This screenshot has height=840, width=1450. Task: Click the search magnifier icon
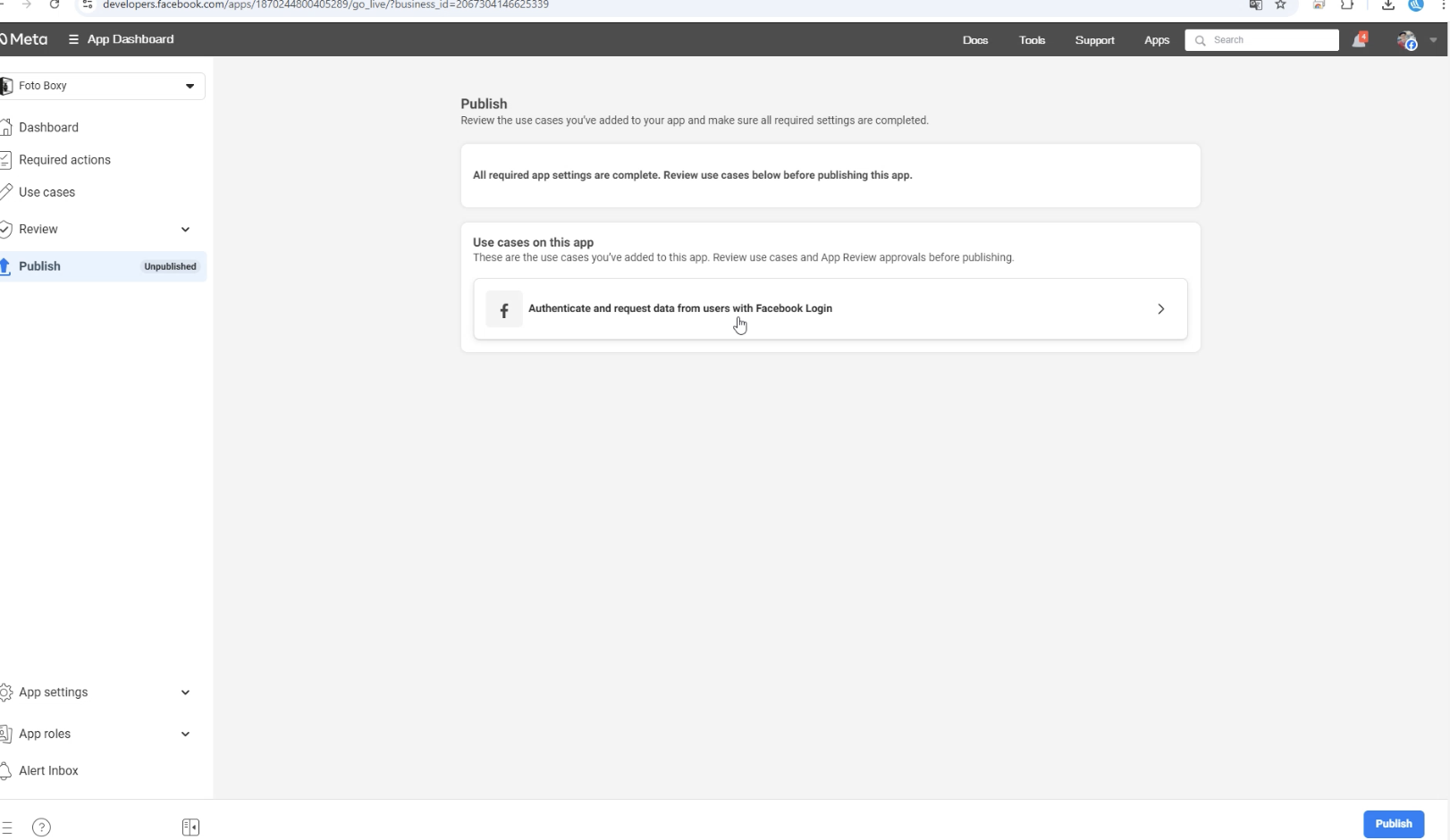(x=1200, y=40)
